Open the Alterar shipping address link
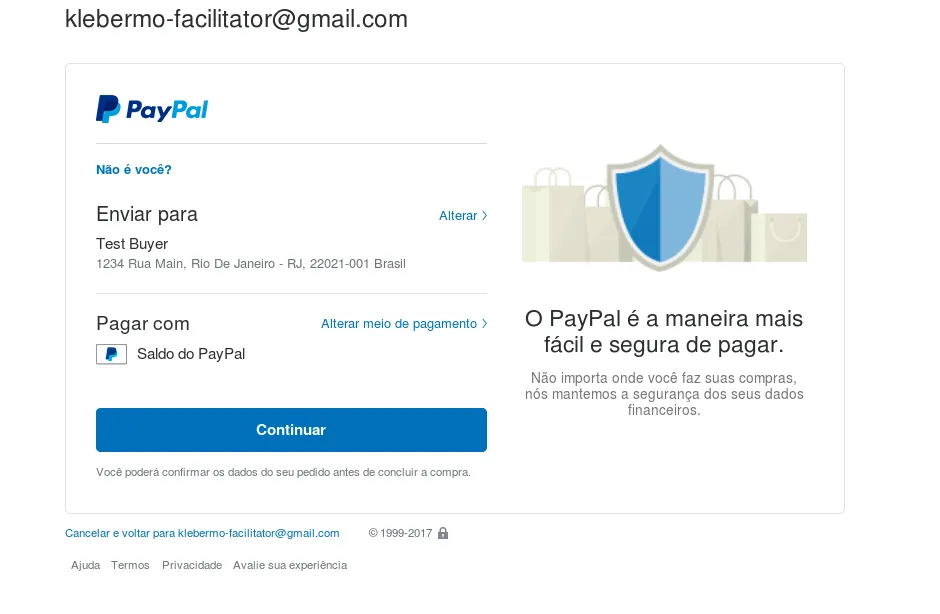Image resolution: width=940 pixels, height=614 pixels. coord(458,215)
